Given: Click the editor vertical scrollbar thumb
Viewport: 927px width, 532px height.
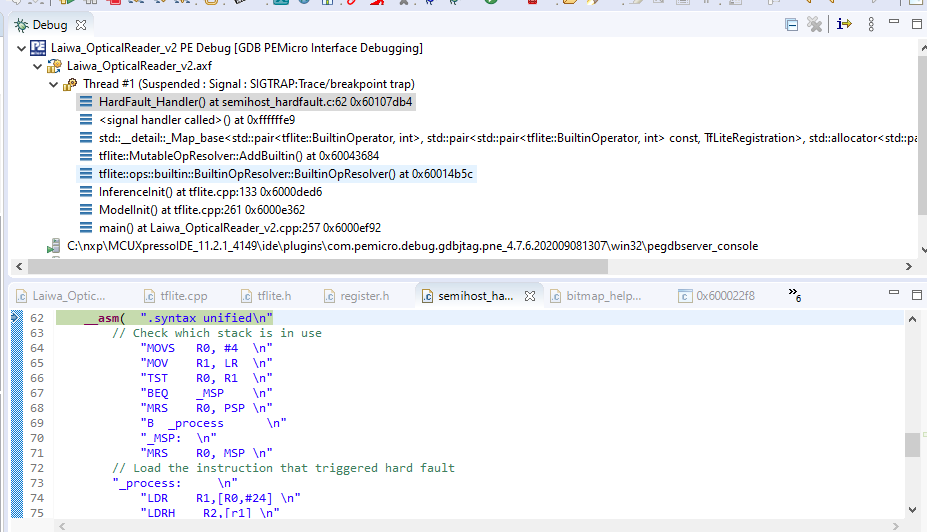Looking at the screenshot, I should [912, 445].
